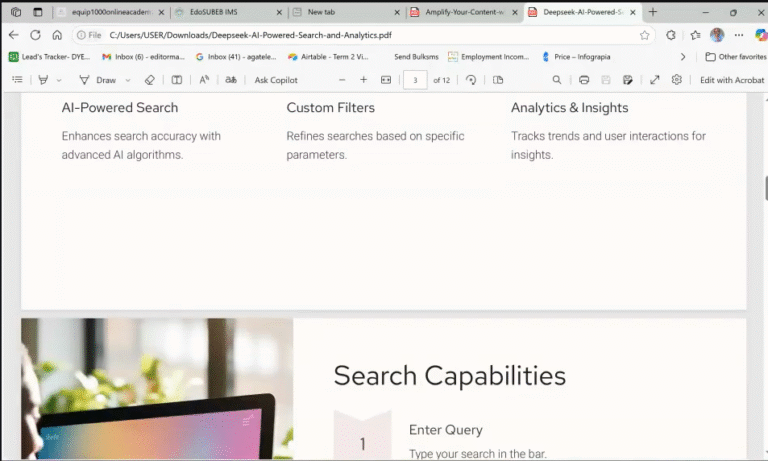Add this page to favorites with the star
Screen dimensions: 768x461
click(645, 35)
